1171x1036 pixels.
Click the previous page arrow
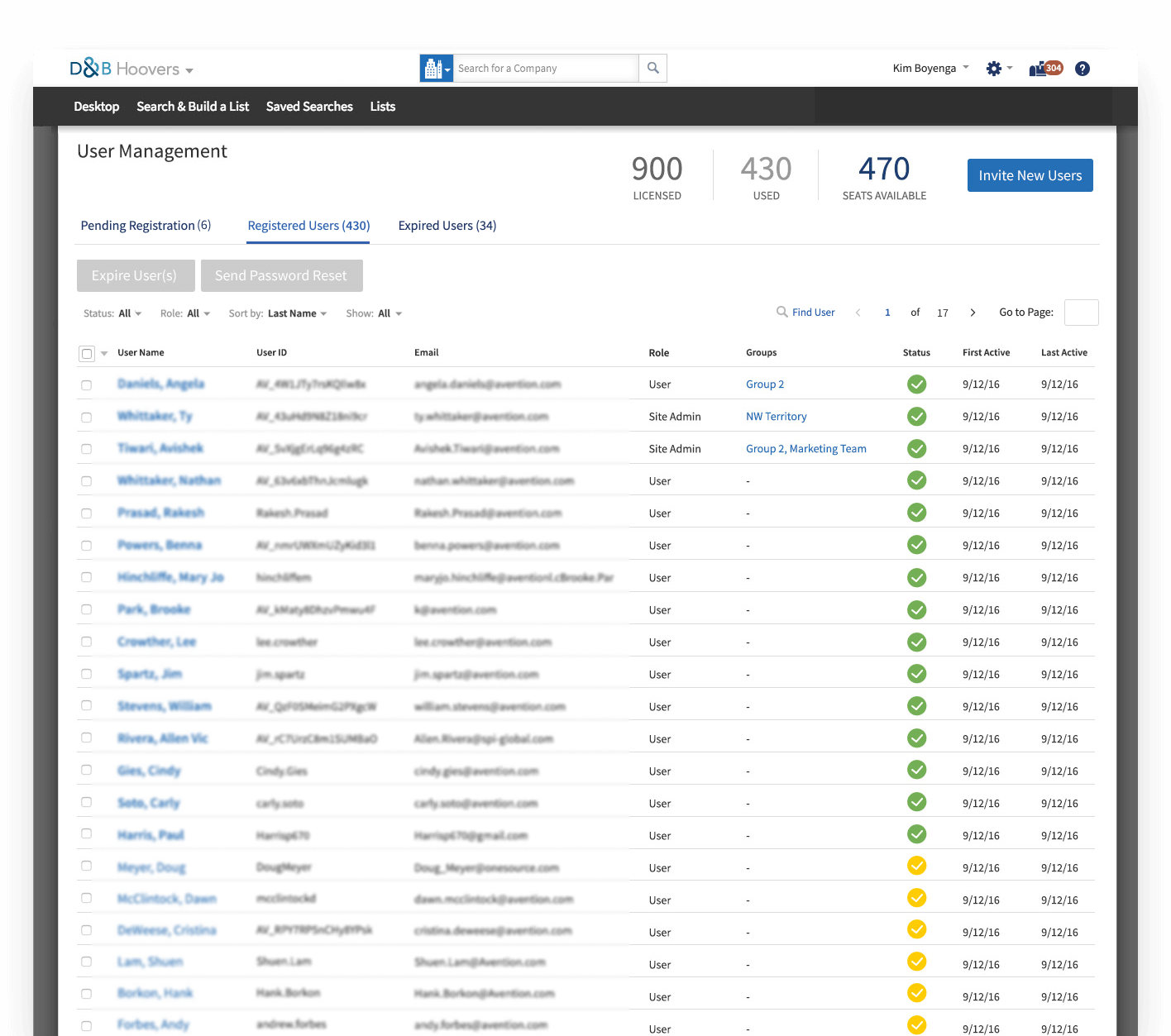[858, 313]
